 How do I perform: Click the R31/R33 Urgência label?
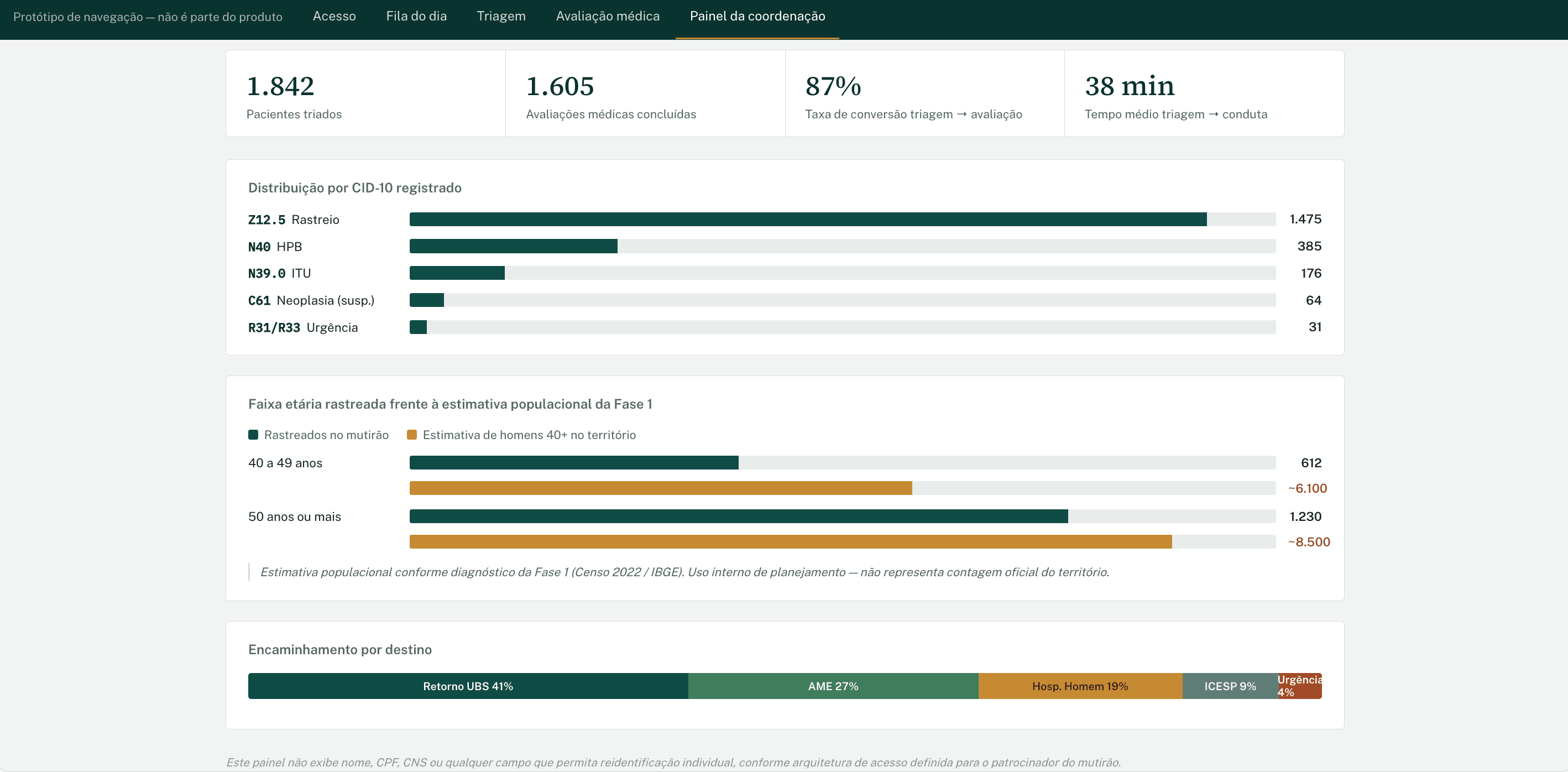(303, 327)
